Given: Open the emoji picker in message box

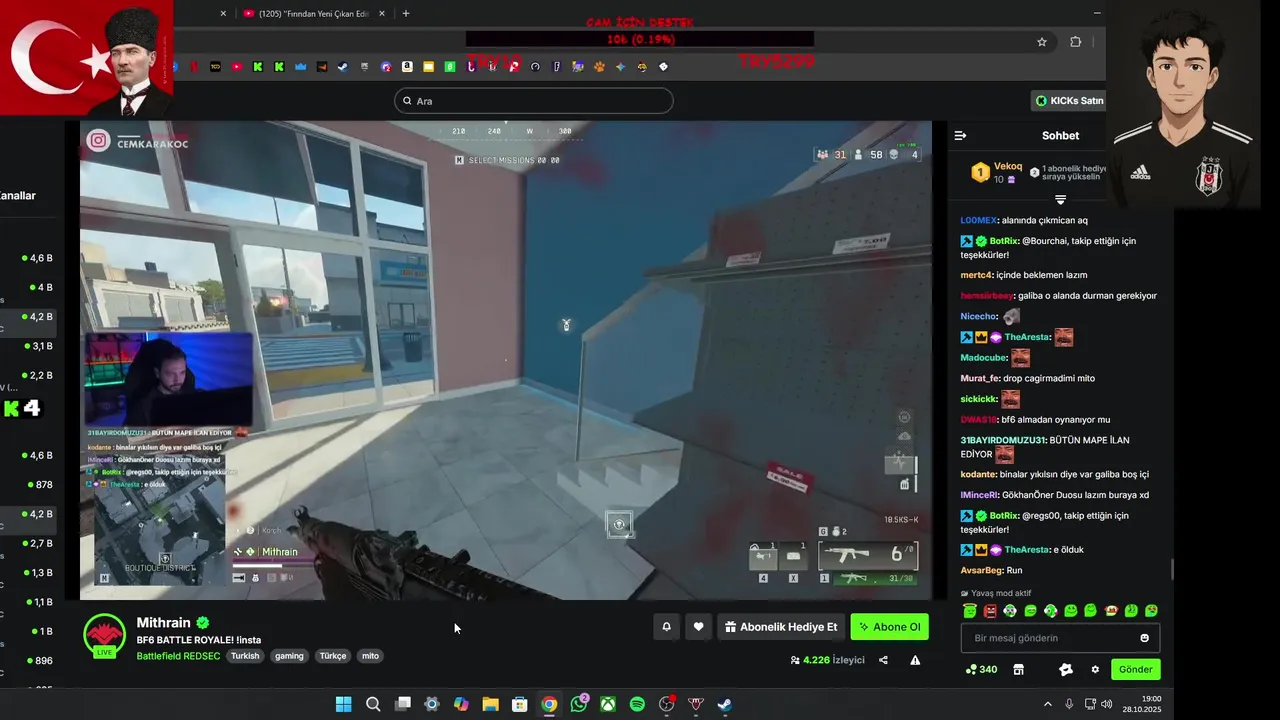Looking at the screenshot, I should pyautogui.click(x=1145, y=638).
